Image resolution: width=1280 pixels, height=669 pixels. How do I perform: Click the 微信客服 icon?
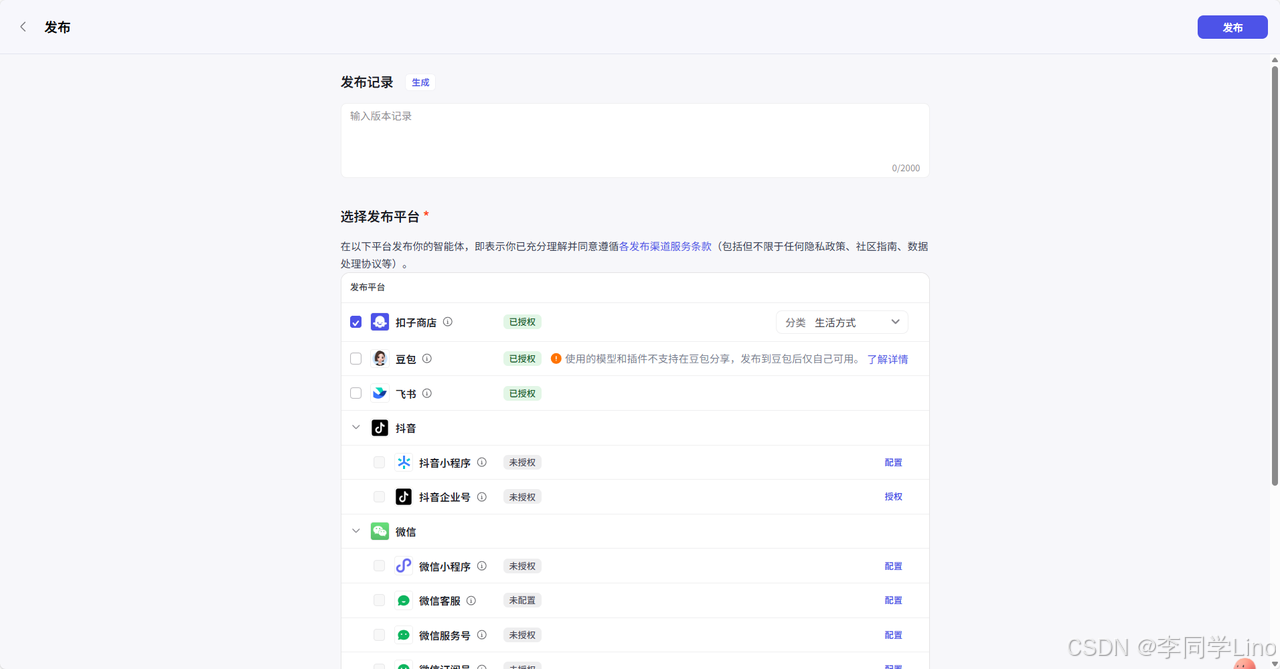[x=404, y=600]
